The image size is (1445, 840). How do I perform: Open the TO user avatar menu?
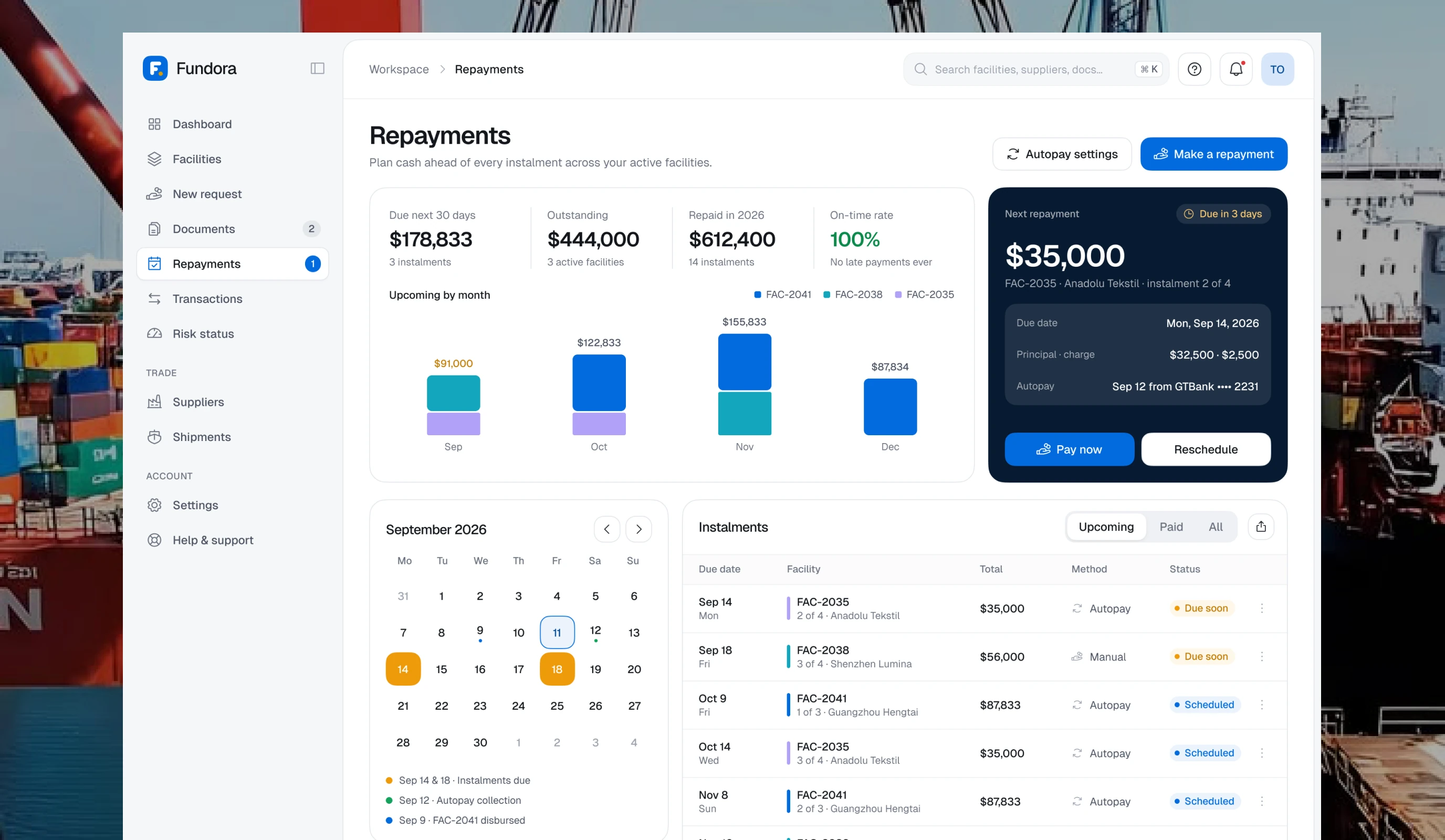[1277, 69]
